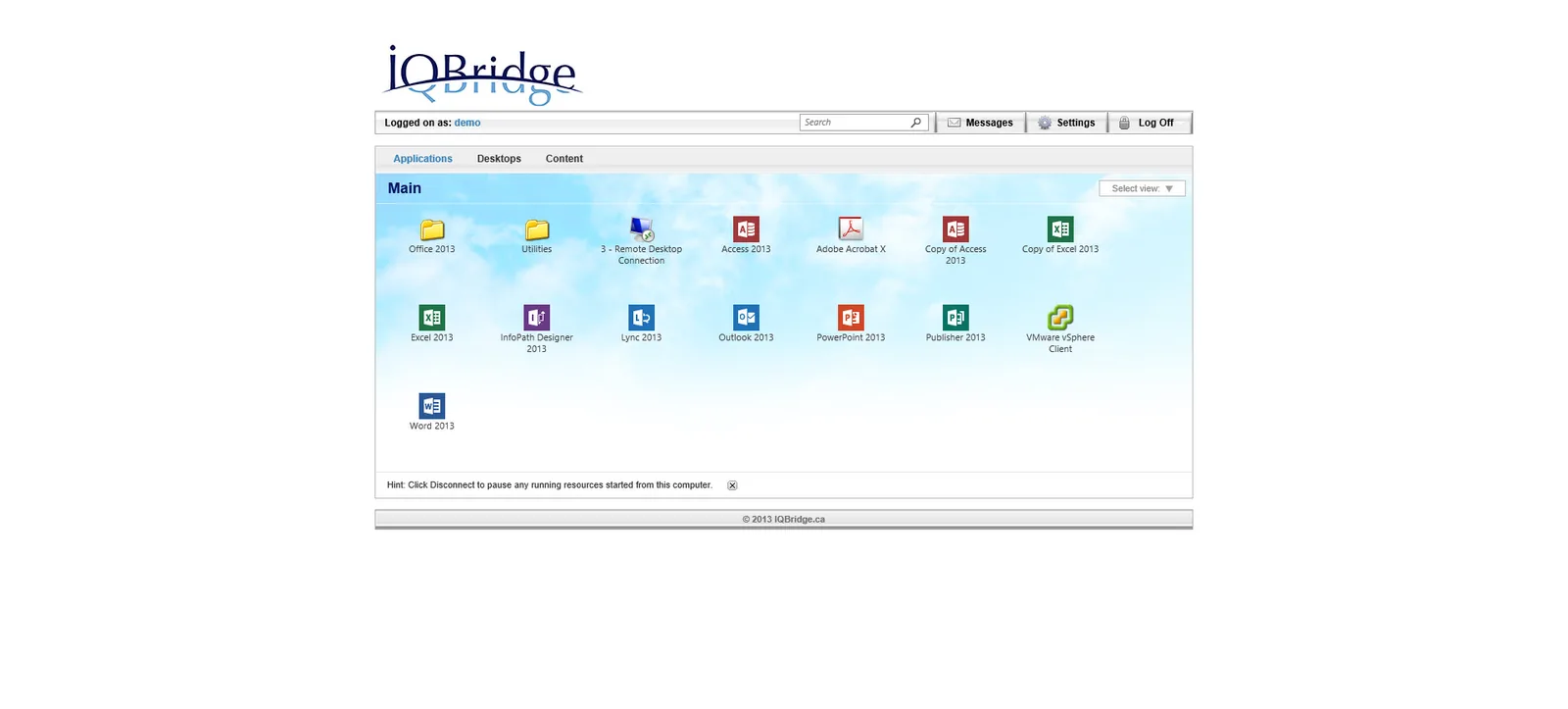Open the Messages button
1568x709 pixels.
click(x=980, y=123)
